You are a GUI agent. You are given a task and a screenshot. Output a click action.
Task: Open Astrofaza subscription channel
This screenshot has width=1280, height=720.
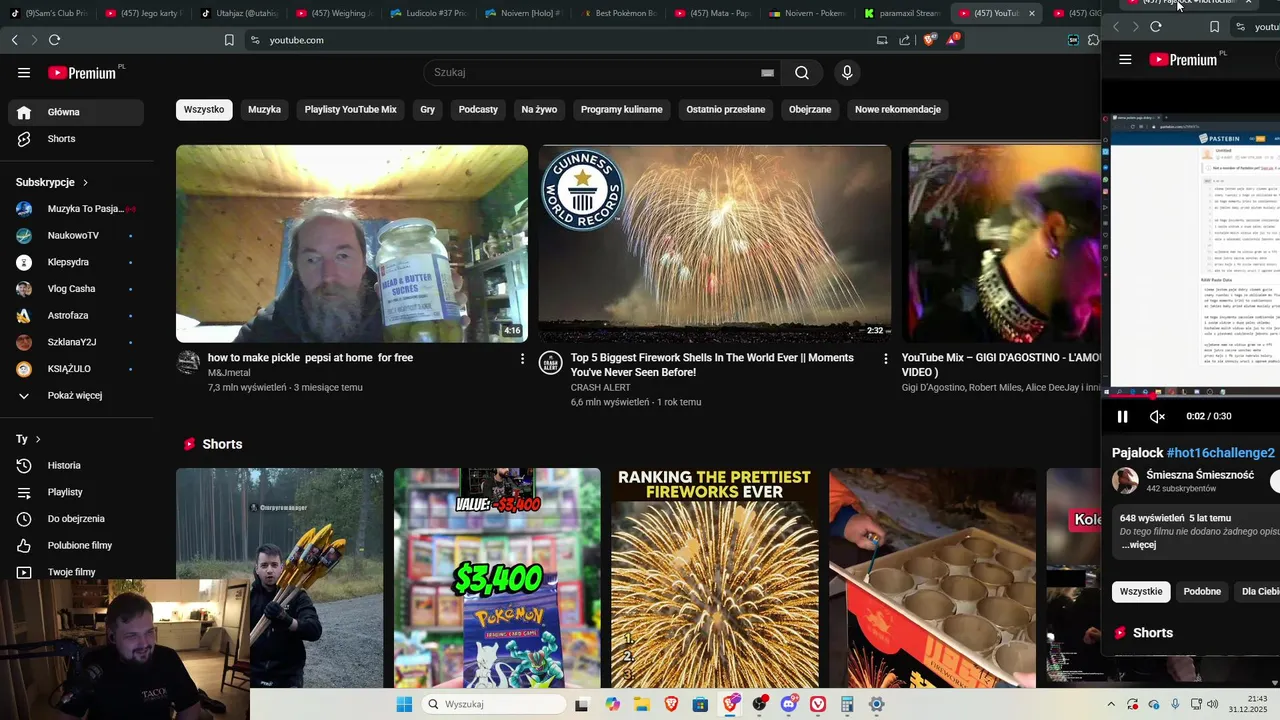click(x=76, y=315)
